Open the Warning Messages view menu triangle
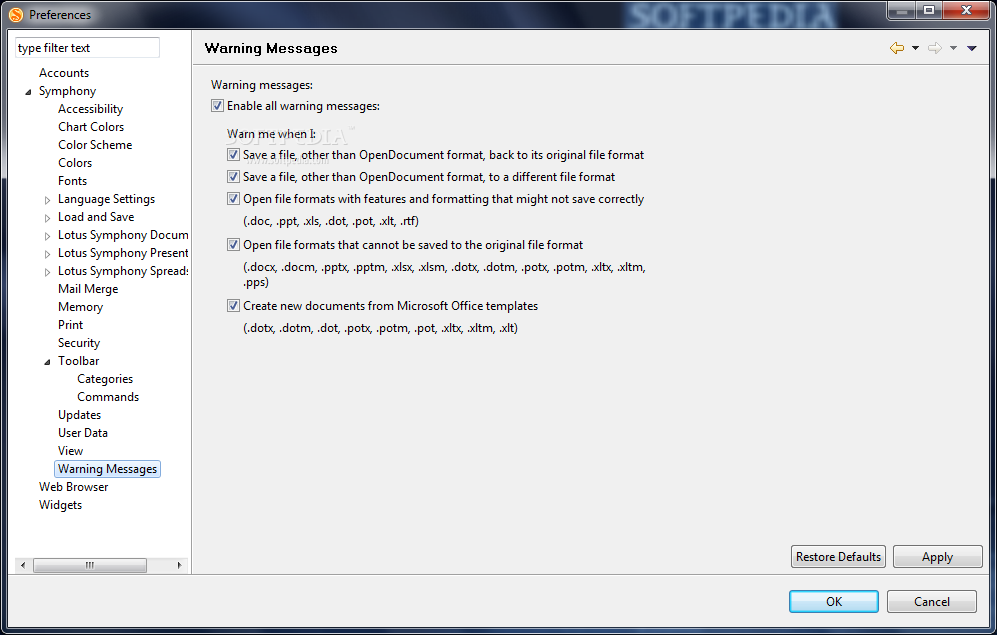Viewport: 997px width, 635px height. [x=972, y=48]
